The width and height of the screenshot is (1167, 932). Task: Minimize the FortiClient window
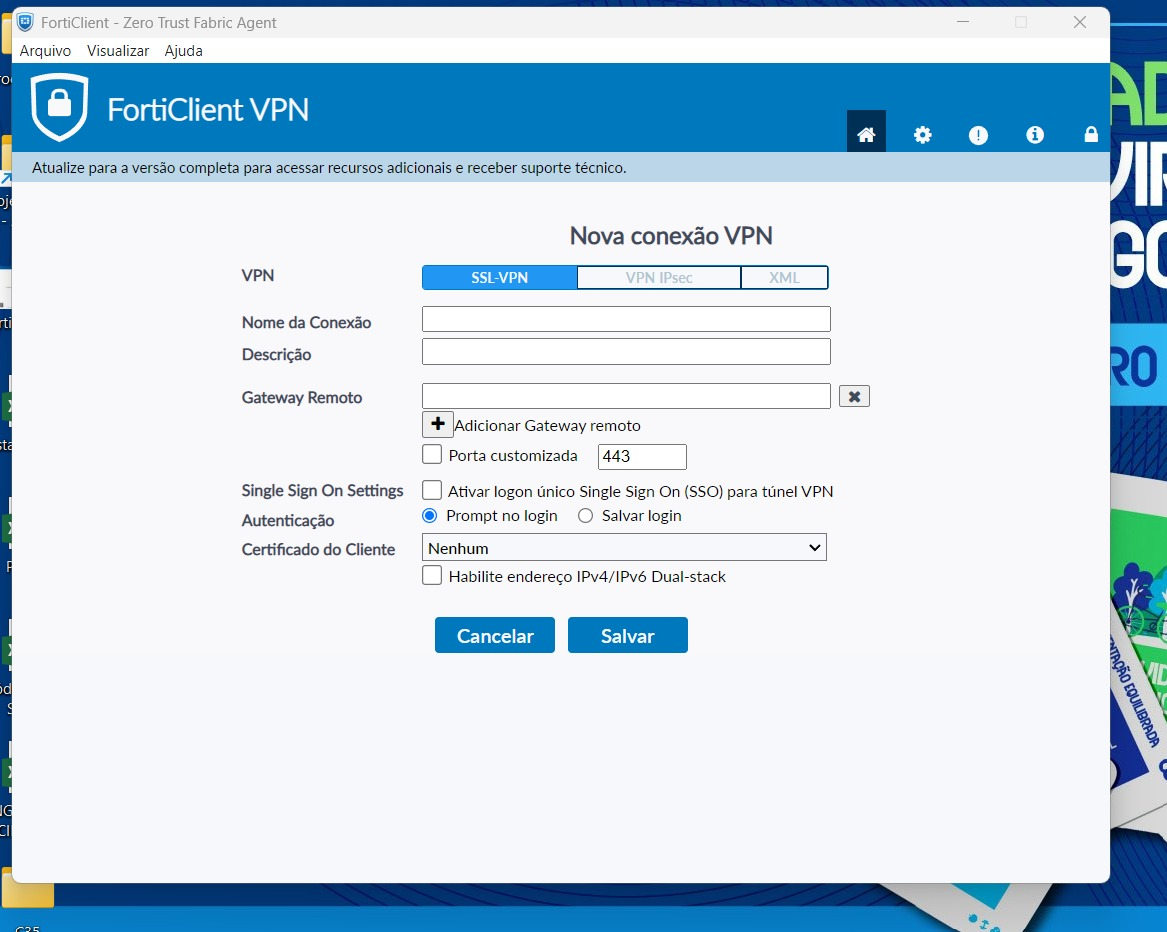coord(962,22)
